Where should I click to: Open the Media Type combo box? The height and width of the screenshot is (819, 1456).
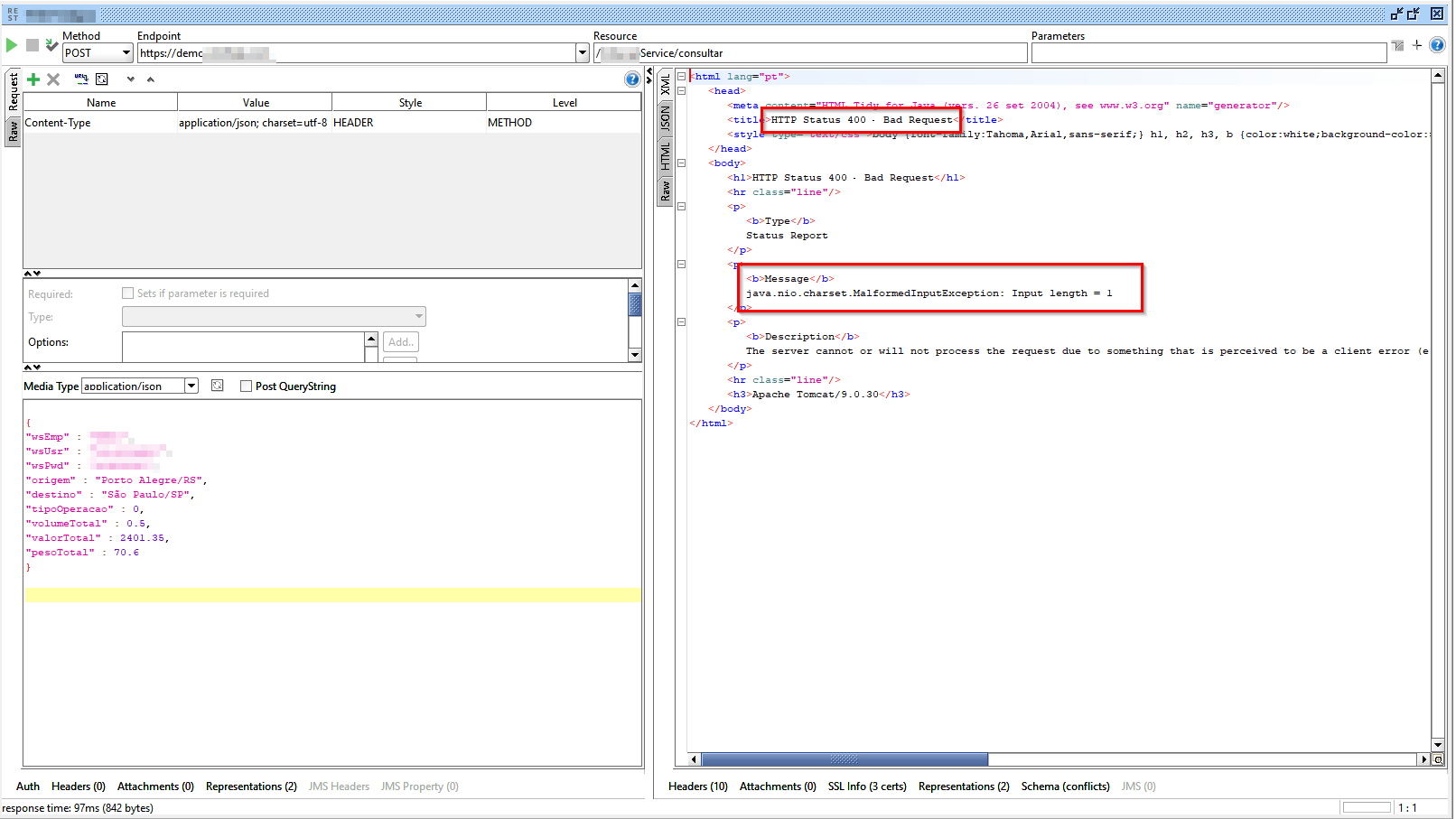pyautogui.click(x=191, y=386)
